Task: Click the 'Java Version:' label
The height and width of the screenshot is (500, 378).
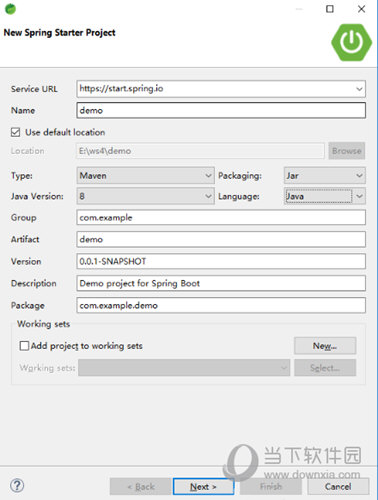Action: pyautogui.click(x=37, y=196)
